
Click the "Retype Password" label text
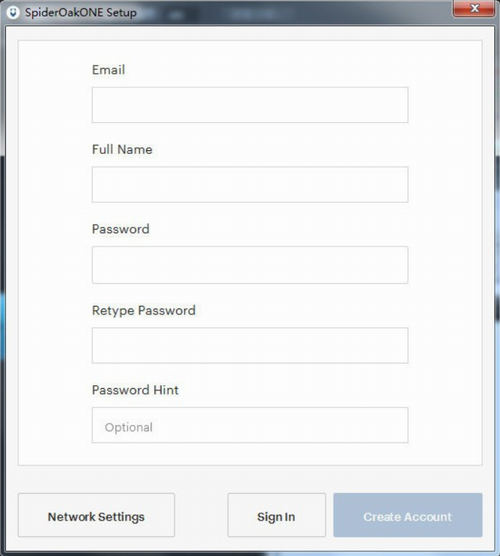click(144, 311)
